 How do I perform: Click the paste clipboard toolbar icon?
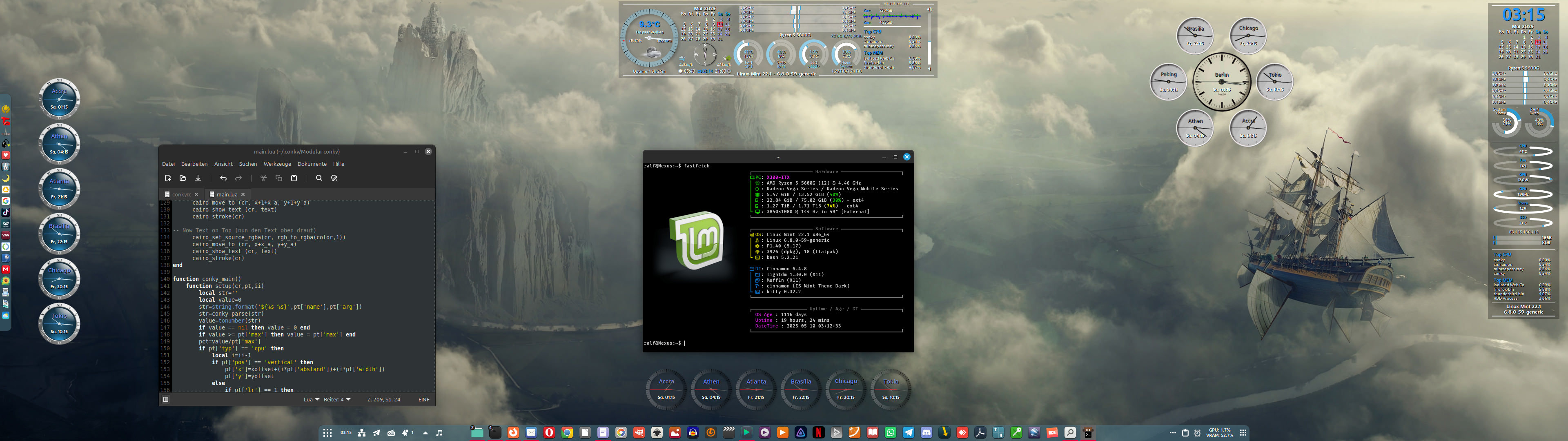(x=294, y=178)
